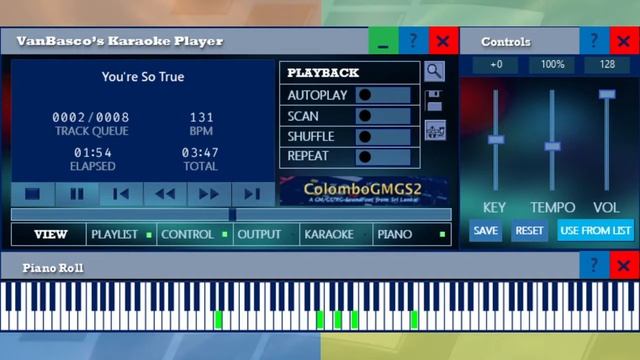The width and height of the screenshot is (640, 360).
Task: Click the VIEW label of the view bar
Action: pos(51,234)
